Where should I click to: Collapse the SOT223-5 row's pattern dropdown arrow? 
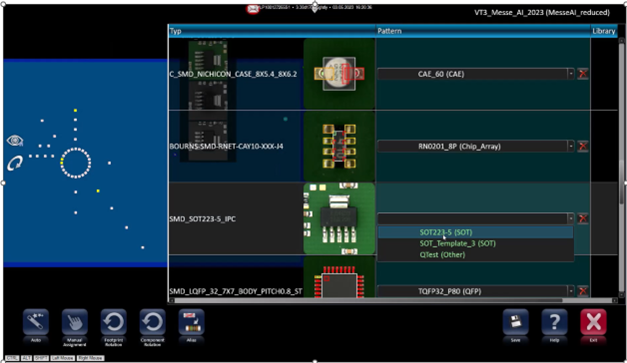click(571, 219)
